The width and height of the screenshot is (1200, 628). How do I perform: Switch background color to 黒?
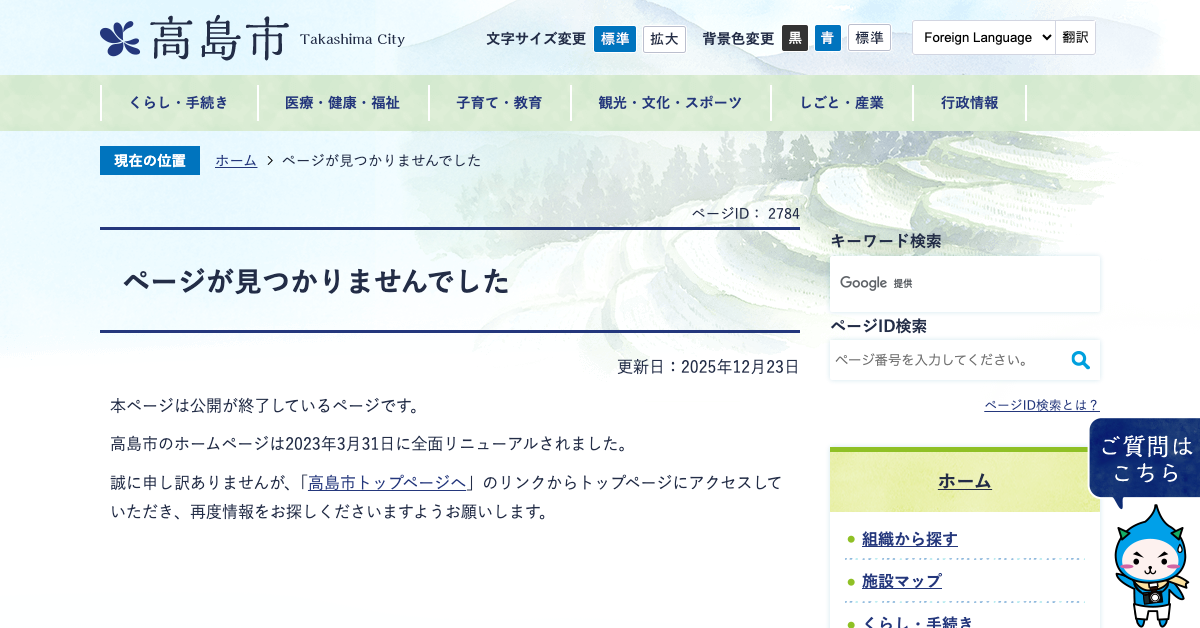point(795,38)
